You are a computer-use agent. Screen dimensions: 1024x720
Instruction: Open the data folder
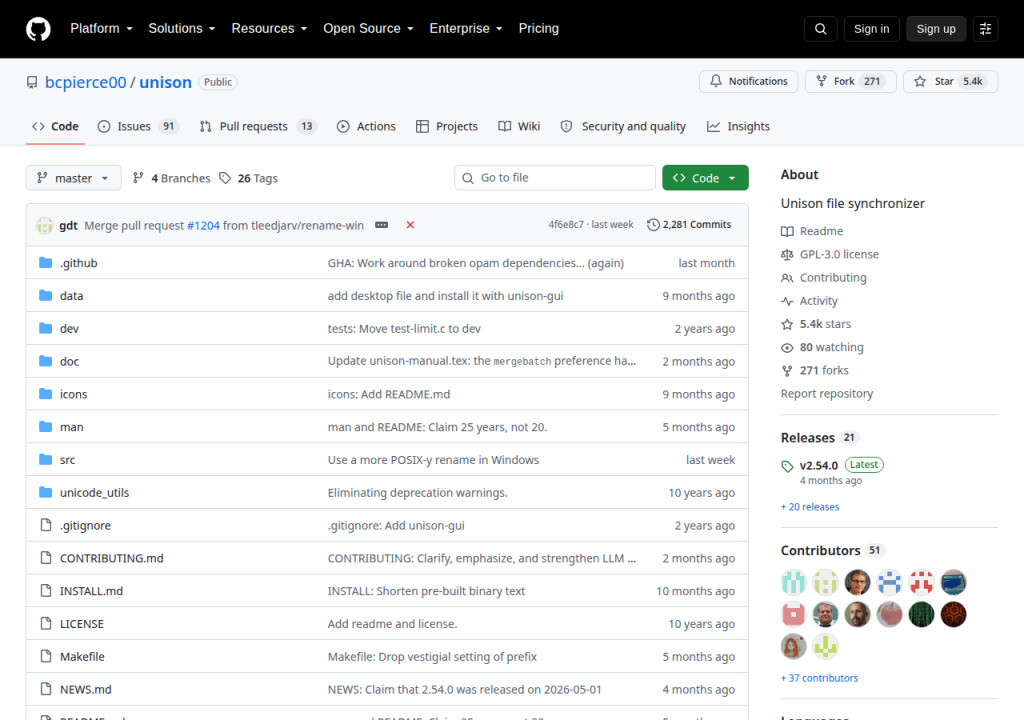pyautogui.click(x=71, y=295)
